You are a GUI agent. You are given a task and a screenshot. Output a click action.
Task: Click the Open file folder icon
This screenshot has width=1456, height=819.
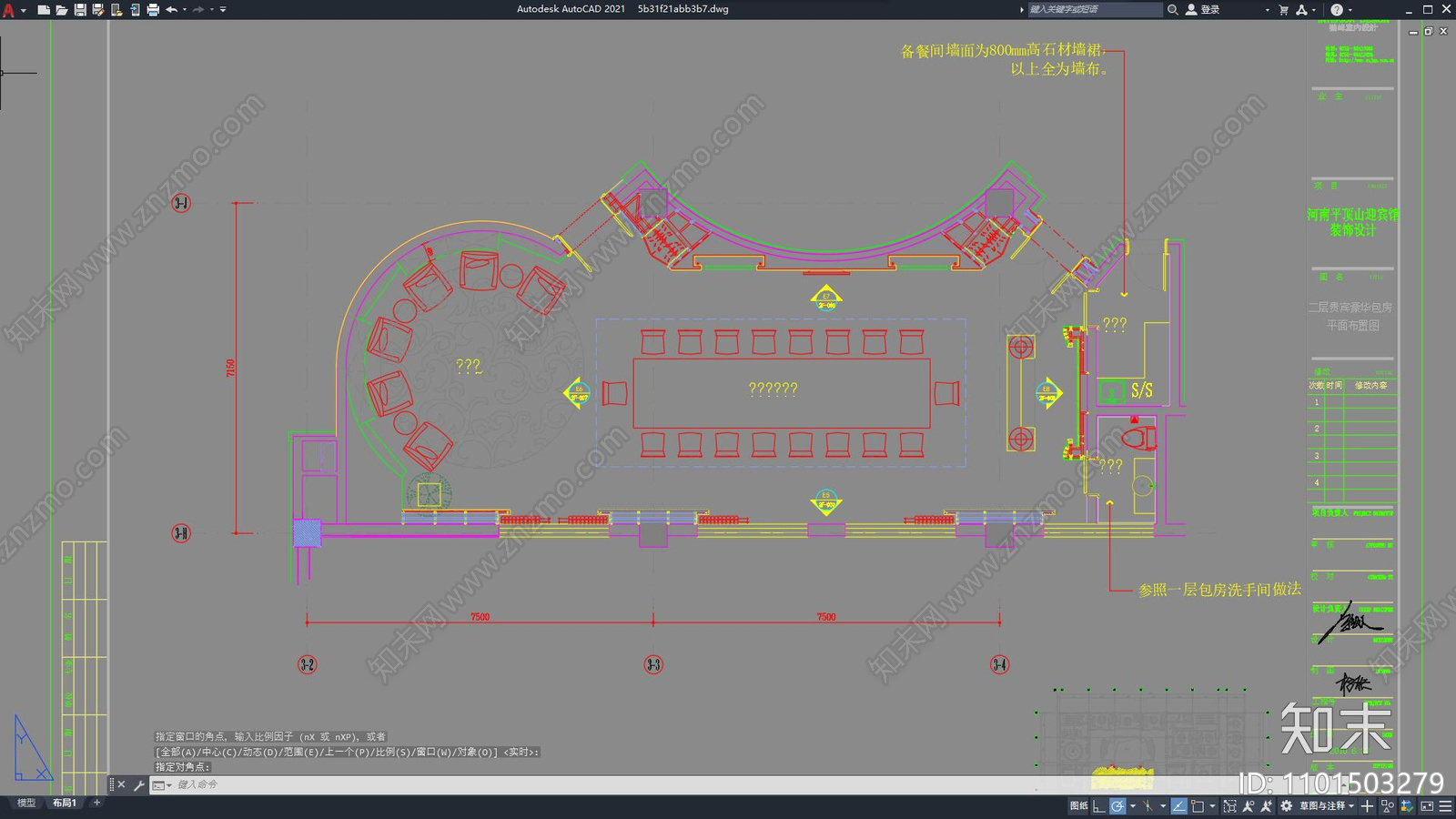[61, 9]
